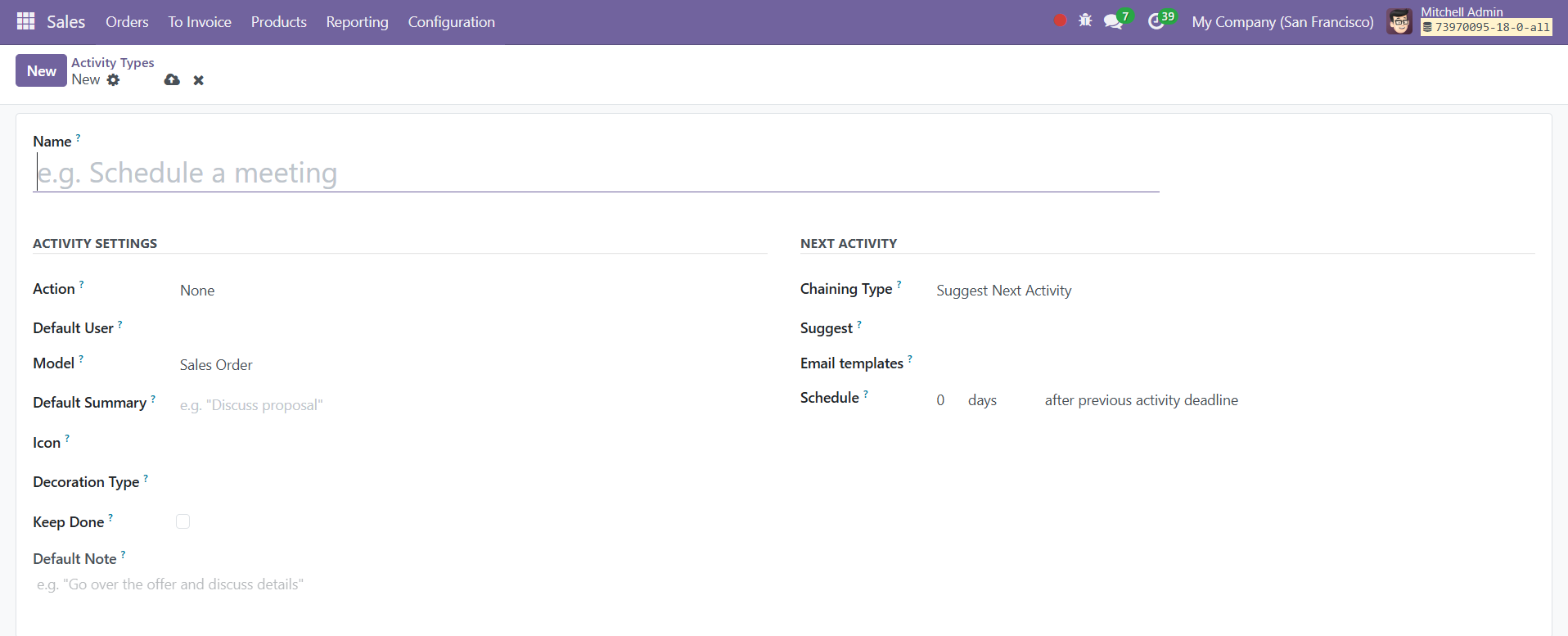Show help tooltip for Schedule field
Viewport: 1568px width, 636px height.
click(x=865, y=395)
